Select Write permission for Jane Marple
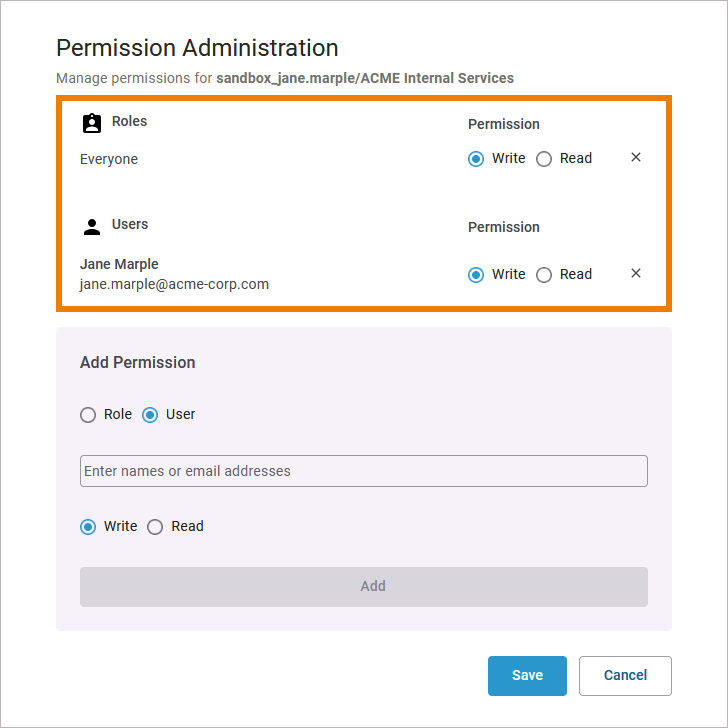This screenshot has width=728, height=728. (x=476, y=275)
